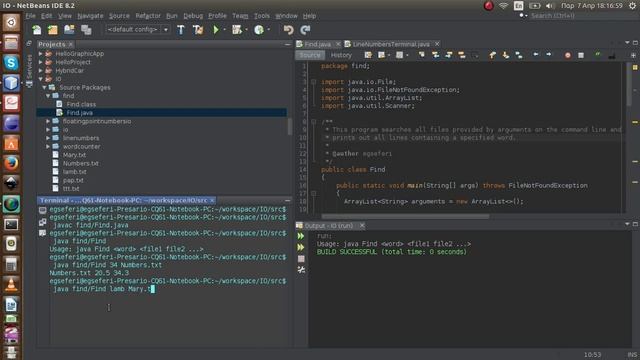Click the Stop Macro Recording icon
This screenshot has height=360, width=640.
(581, 55)
